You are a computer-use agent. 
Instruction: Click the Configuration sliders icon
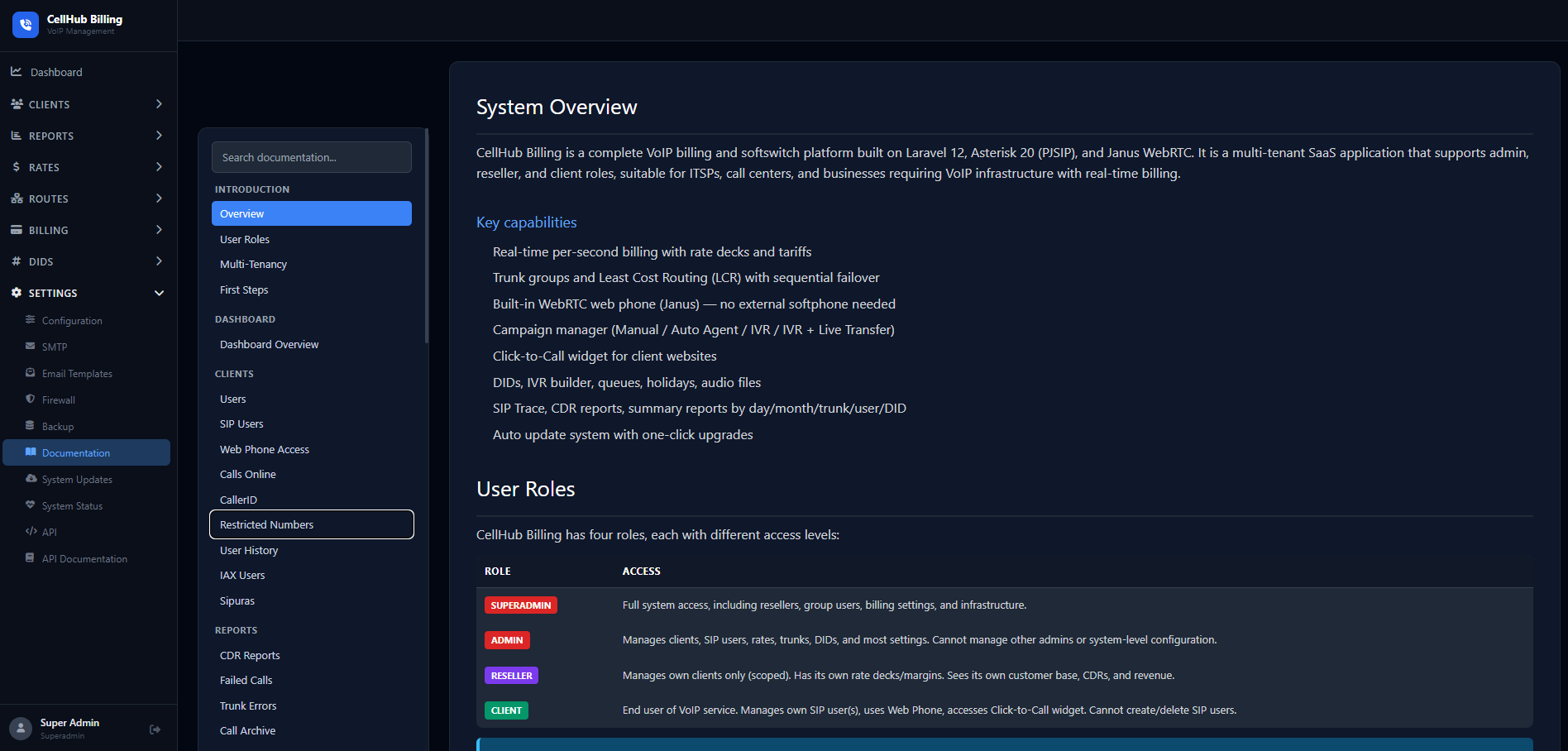click(31, 320)
